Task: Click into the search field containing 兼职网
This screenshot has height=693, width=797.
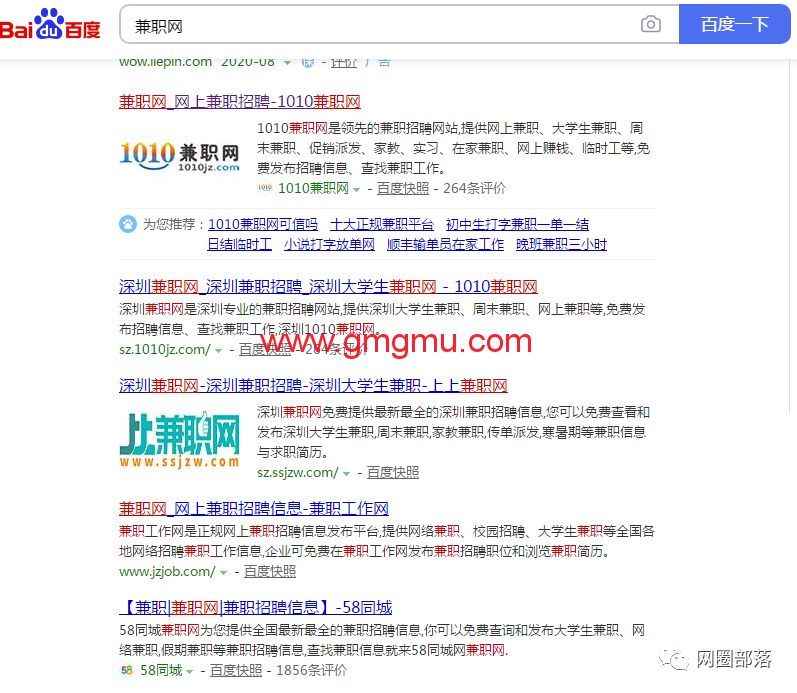Action: (380, 25)
